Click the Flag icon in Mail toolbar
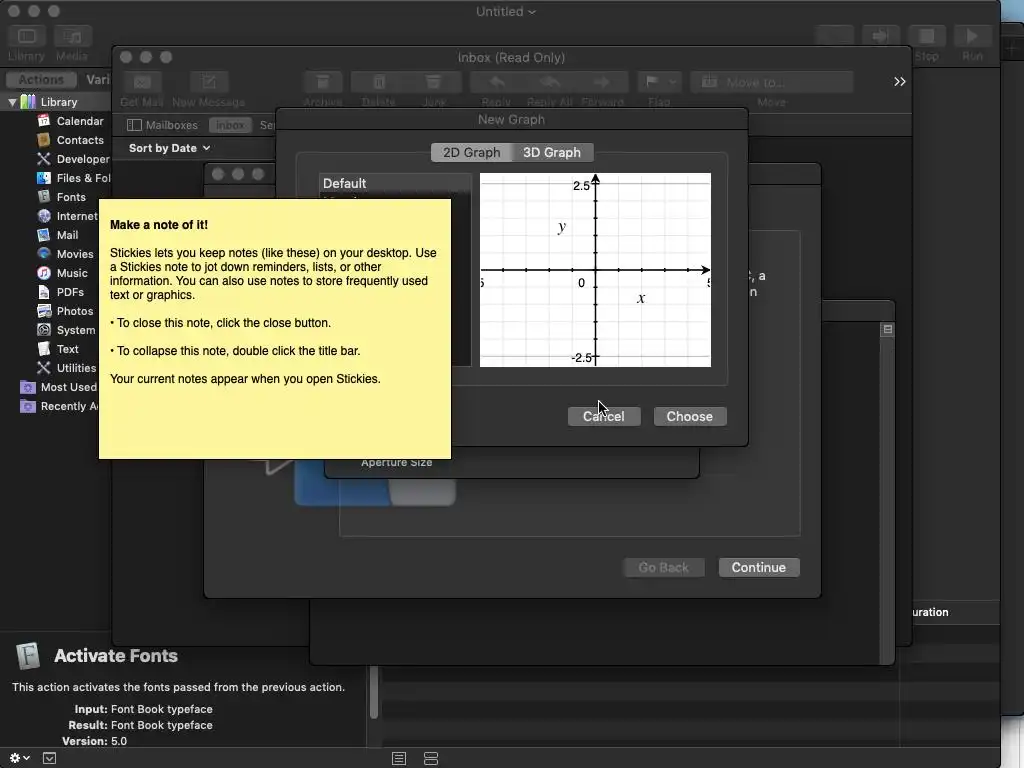1024x768 pixels. pos(651,82)
